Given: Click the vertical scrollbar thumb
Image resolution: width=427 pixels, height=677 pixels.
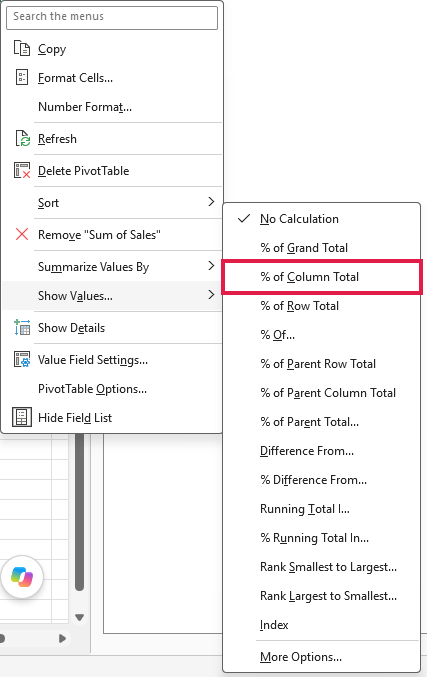Looking at the screenshot, I should point(79,512).
